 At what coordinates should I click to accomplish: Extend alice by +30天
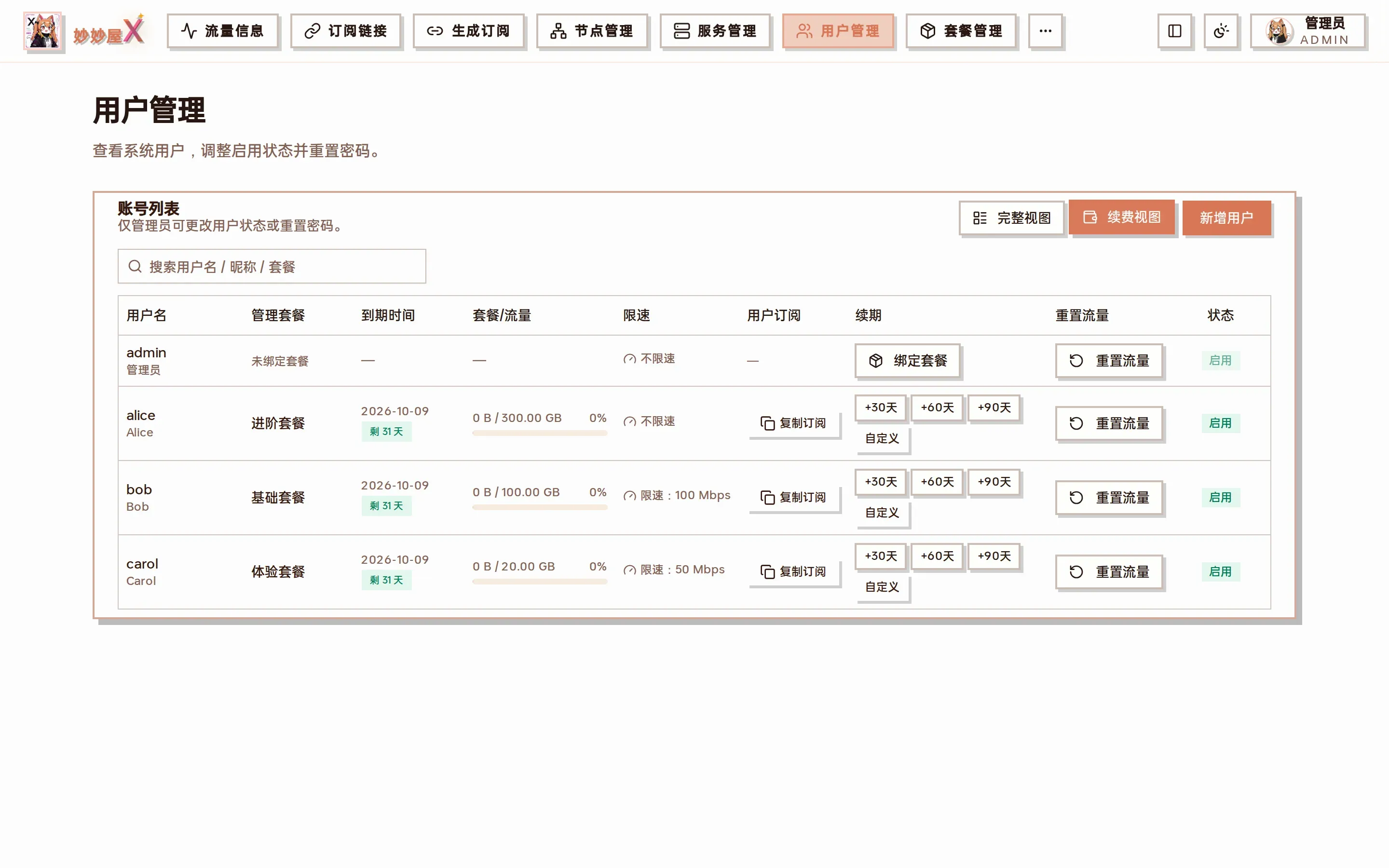coord(881,407)
